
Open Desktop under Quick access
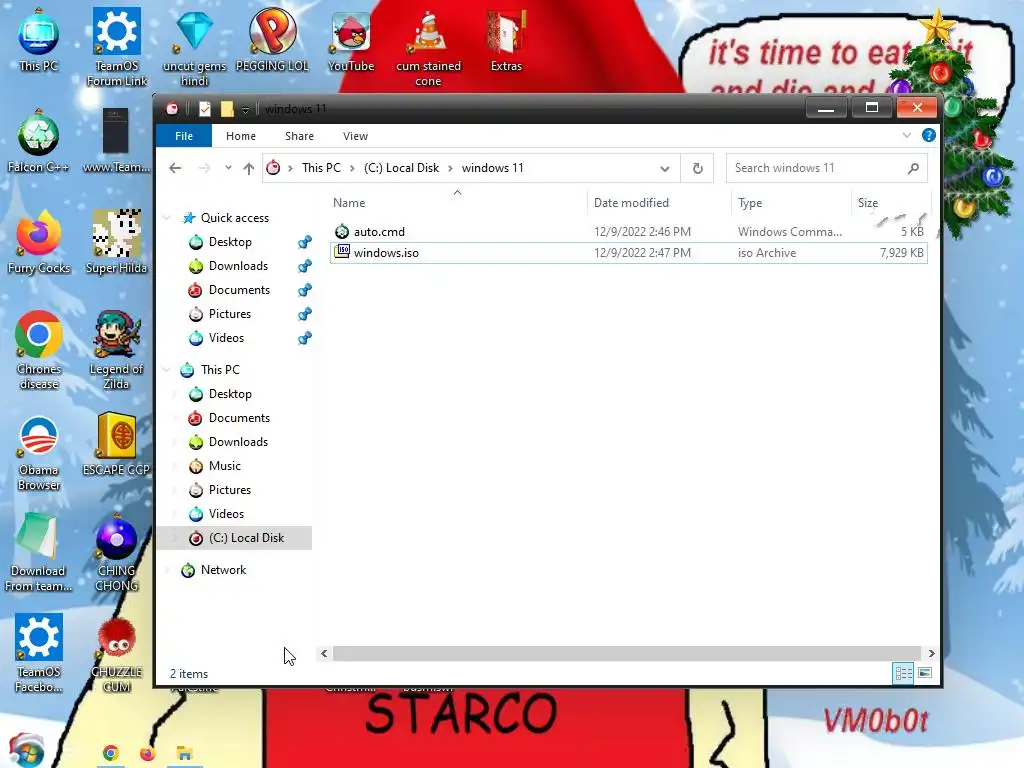point(230,242)
